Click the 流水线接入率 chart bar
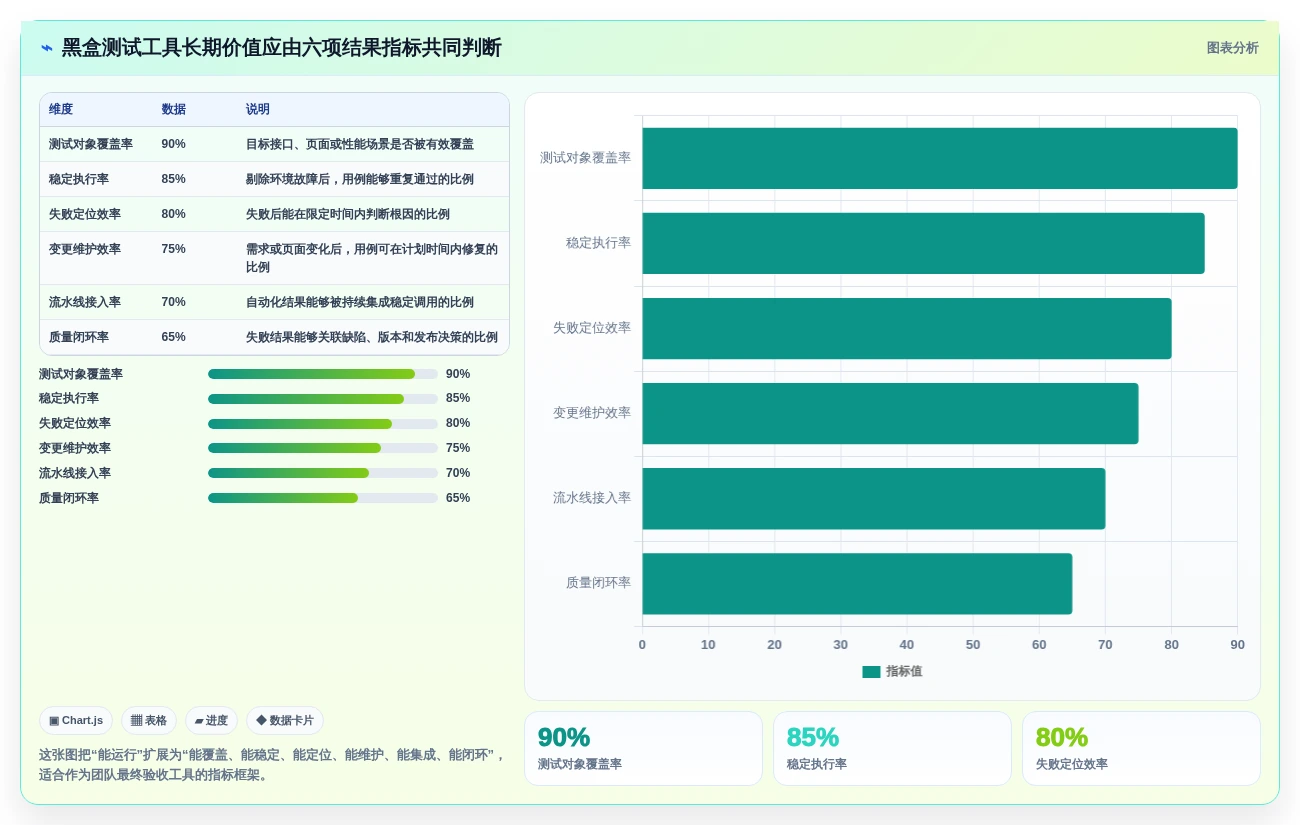This screenshot has height=825, width=1300. (874, 498)
